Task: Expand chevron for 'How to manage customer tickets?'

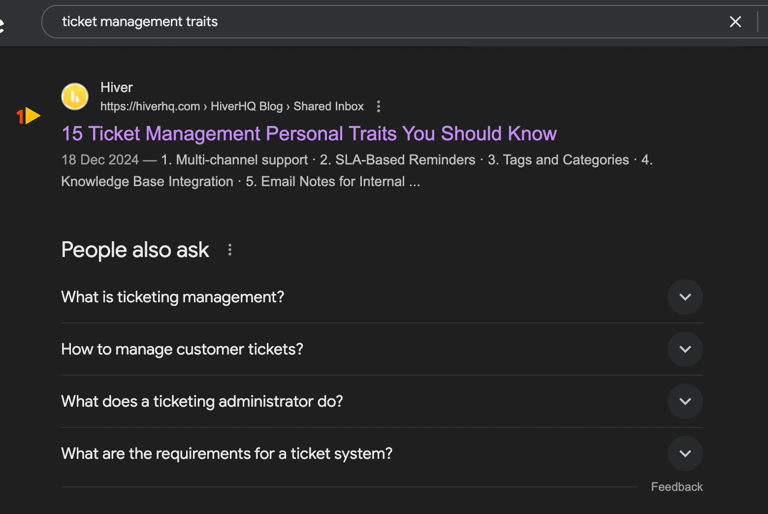Action: click(685, 349)
